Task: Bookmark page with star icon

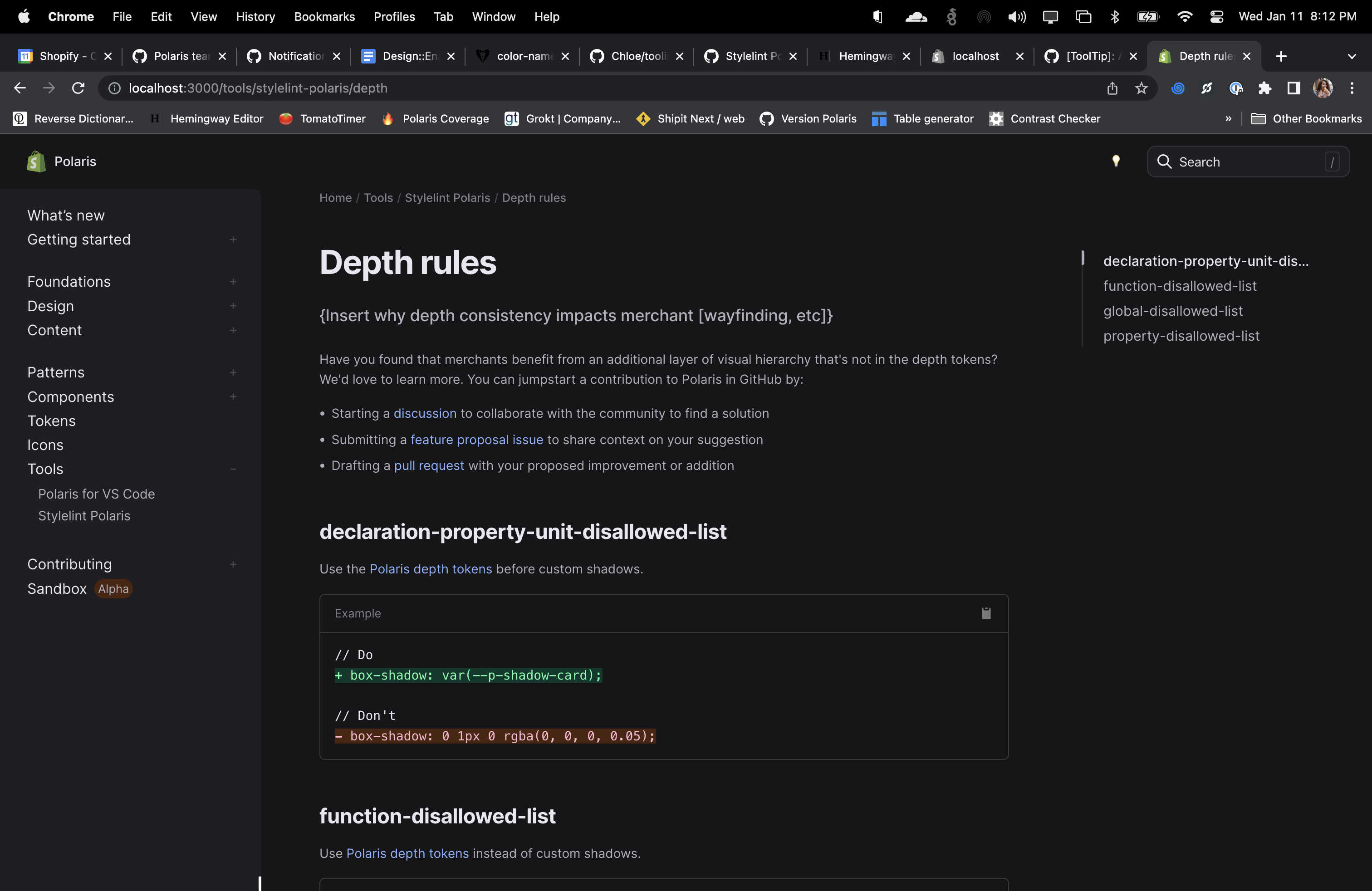Action: point(1141,88)
